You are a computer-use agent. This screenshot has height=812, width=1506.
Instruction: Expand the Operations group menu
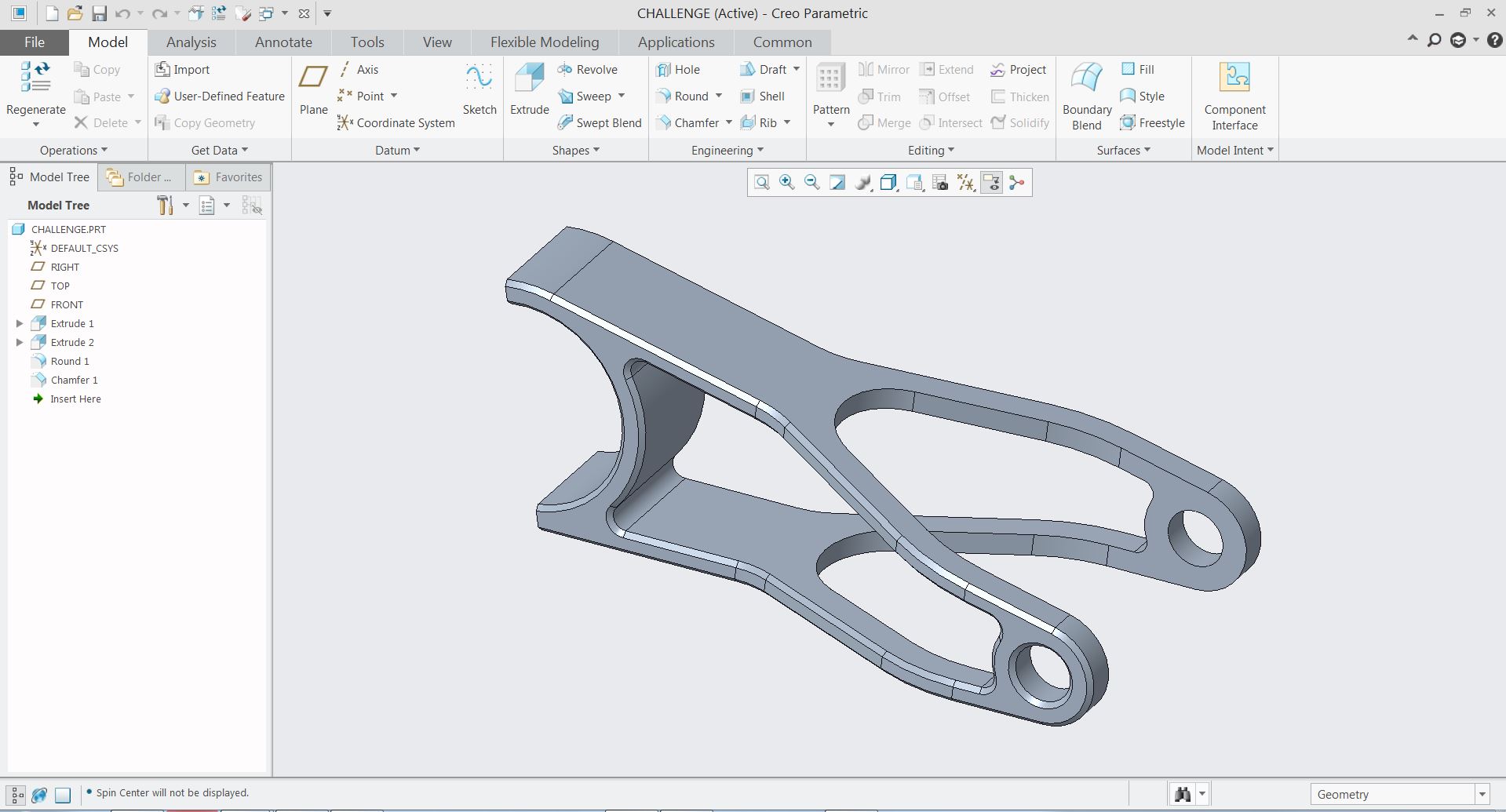pos(74,151)
